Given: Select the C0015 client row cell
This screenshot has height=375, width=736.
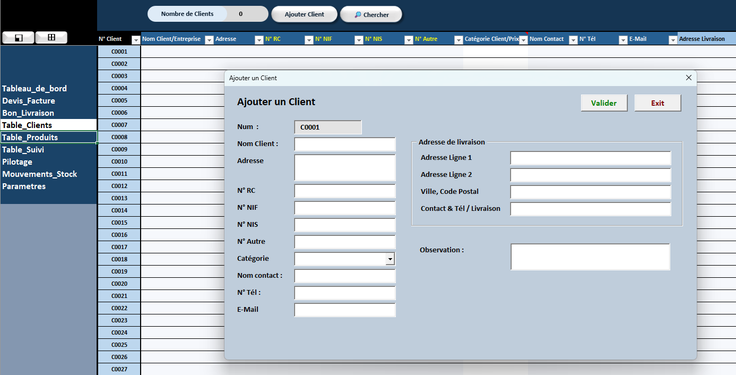Looking at the screenshot, I should click(x=119, y=222).
